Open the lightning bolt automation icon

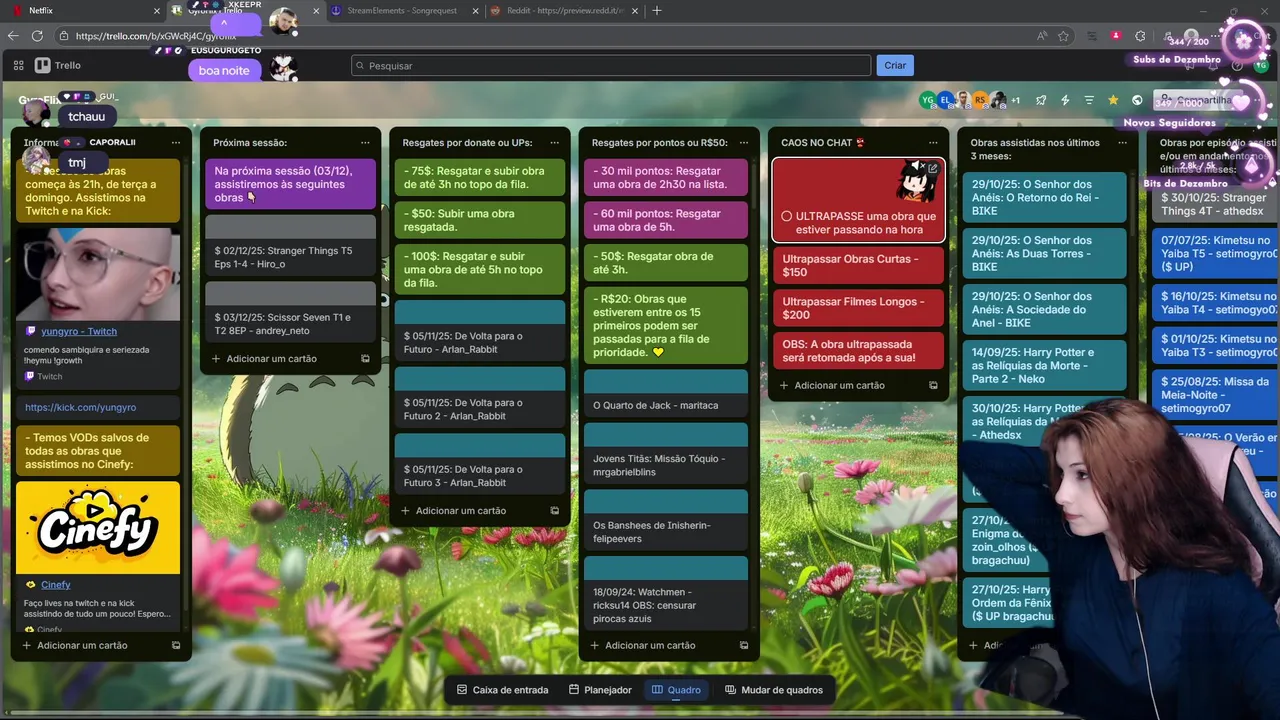pos(1065,100)
